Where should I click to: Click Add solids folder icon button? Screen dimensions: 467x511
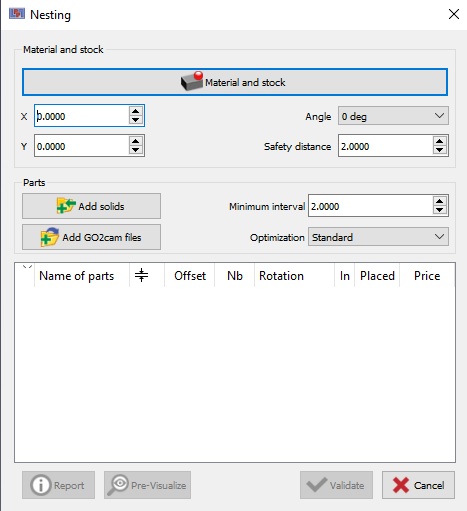click(x=91, y=206)
